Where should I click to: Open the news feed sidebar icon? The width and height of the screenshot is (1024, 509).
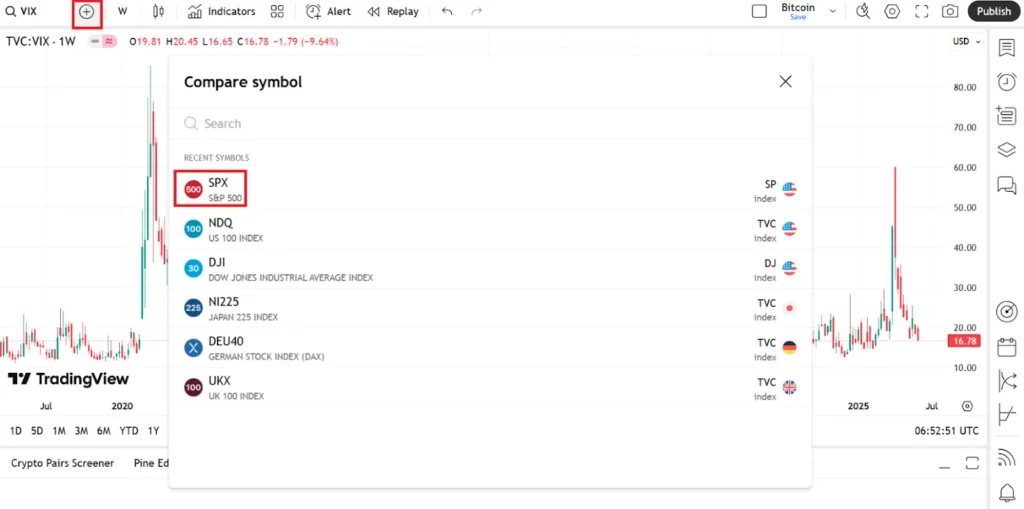(x=1006, y=116)
